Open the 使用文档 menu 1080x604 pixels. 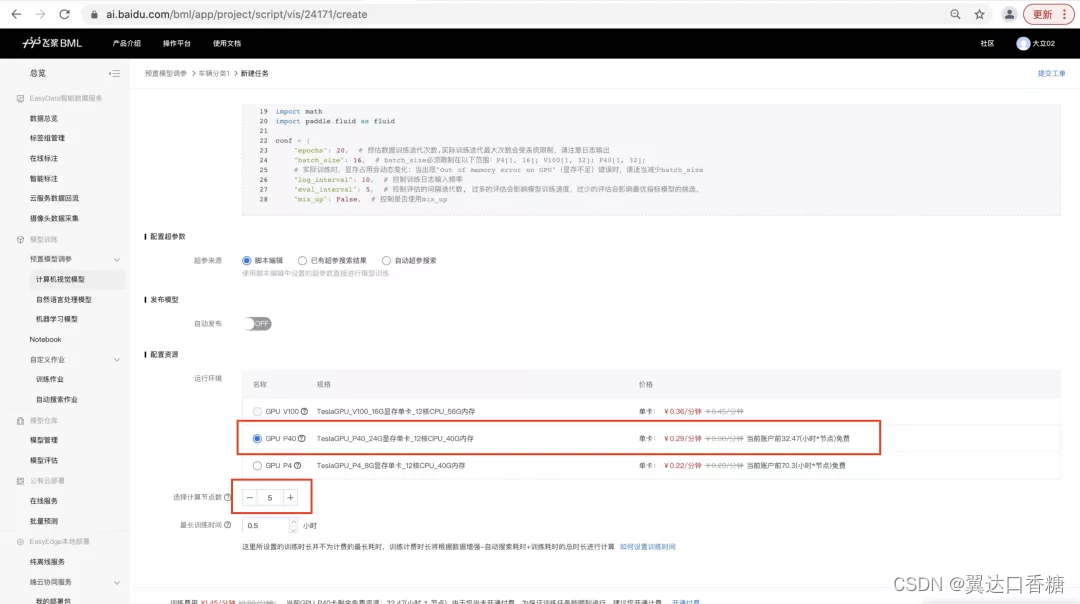(x=227, y=43)
